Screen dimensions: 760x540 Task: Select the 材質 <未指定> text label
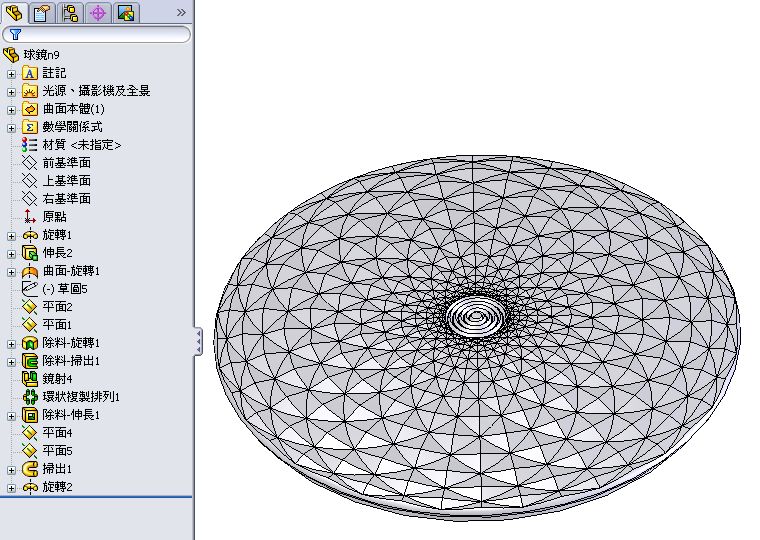pyautogui.click(x=81, y=145)
